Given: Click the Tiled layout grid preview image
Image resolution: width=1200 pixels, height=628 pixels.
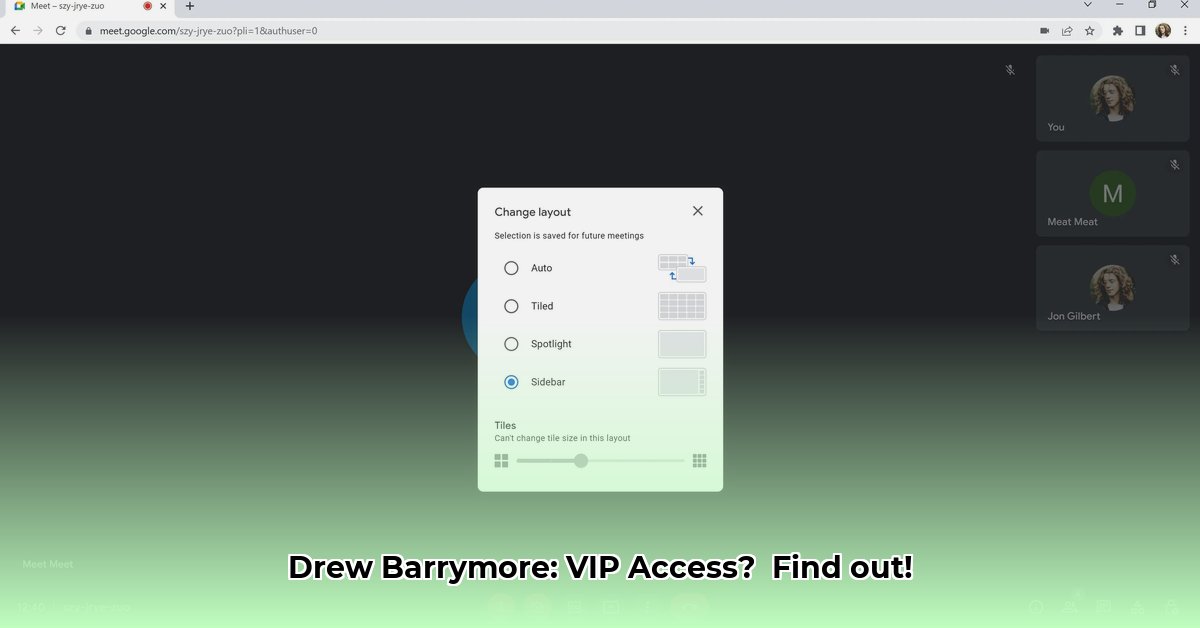Looking at the screenshot, I should [682, 306].
